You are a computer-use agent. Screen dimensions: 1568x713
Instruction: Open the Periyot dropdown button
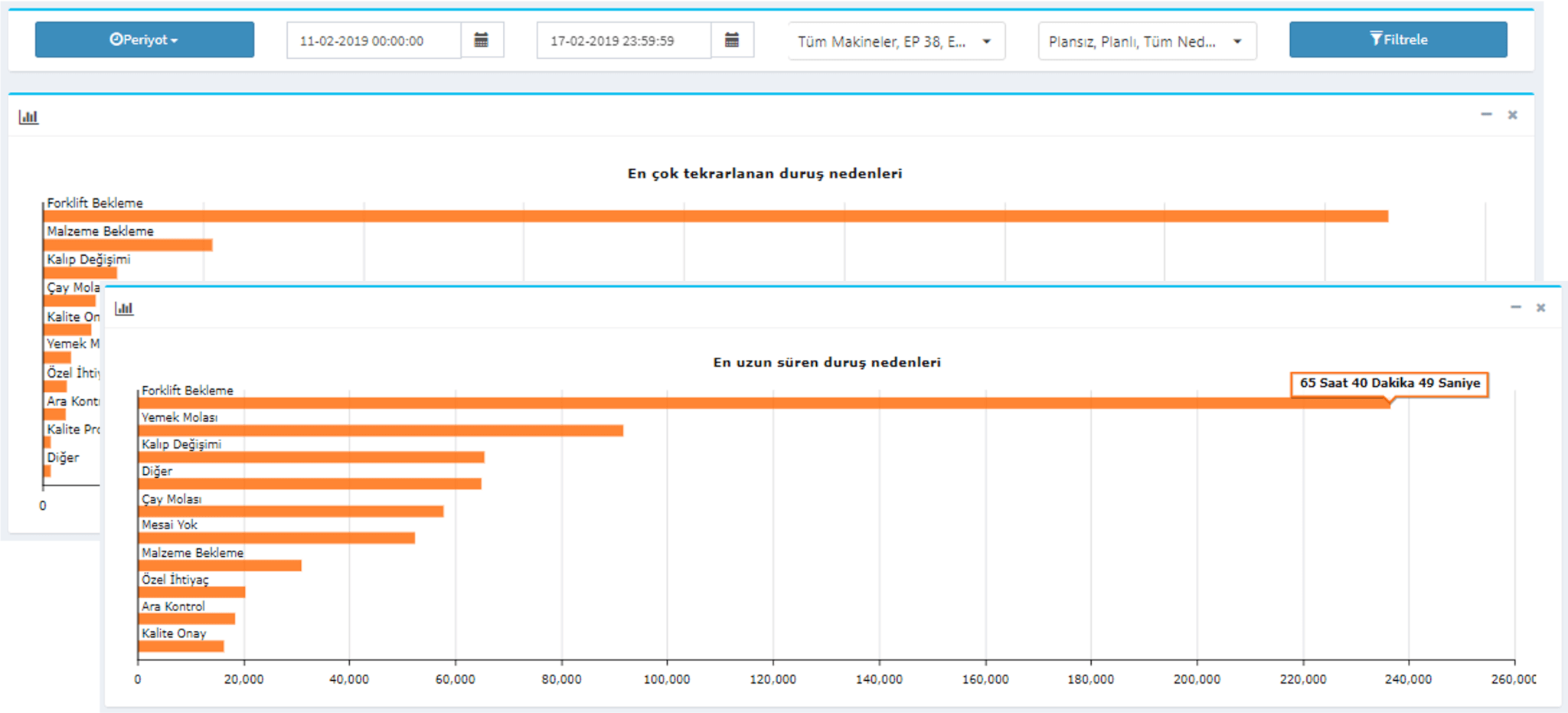click(x=145, y=40)
